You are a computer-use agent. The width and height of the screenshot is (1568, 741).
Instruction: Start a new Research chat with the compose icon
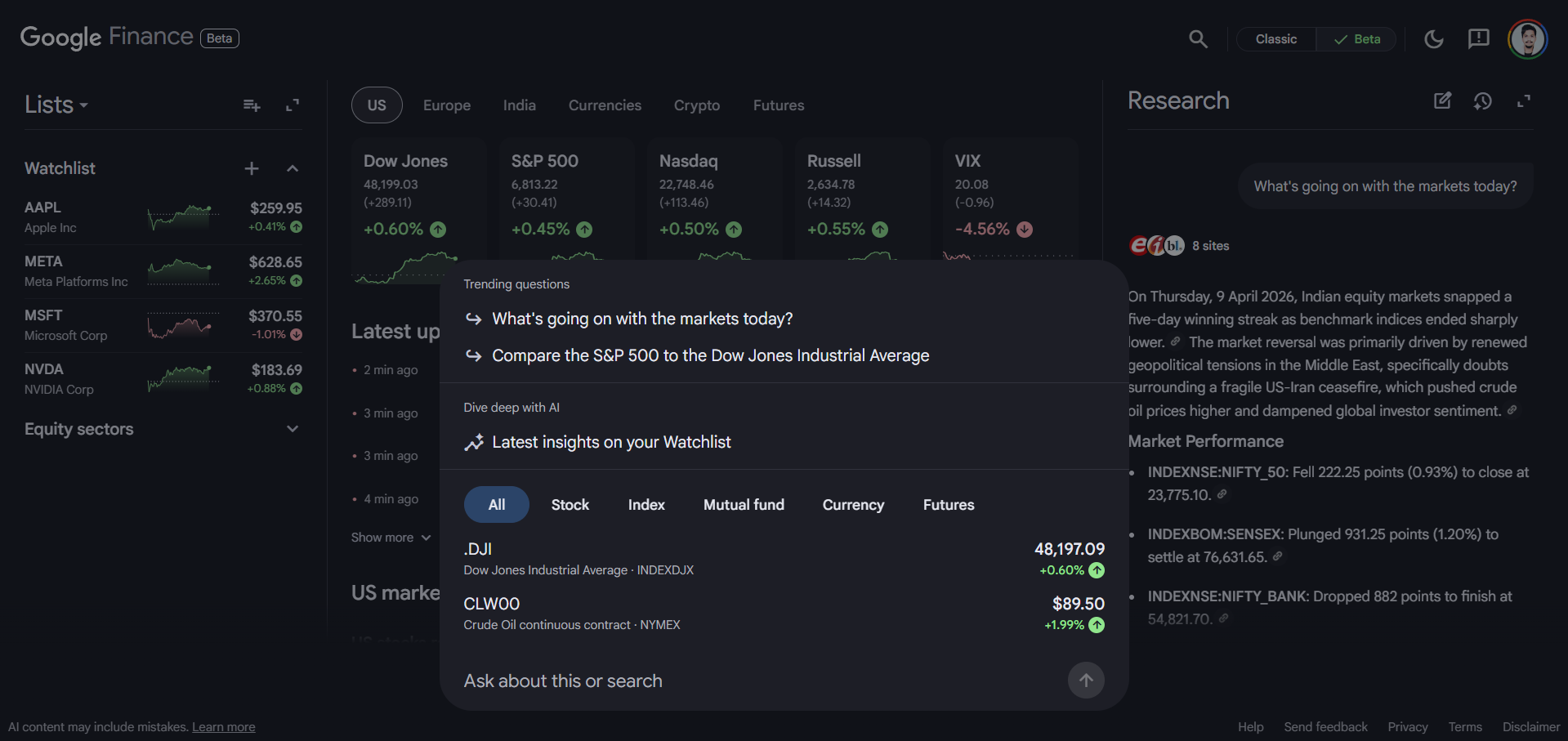[1443, 100]
